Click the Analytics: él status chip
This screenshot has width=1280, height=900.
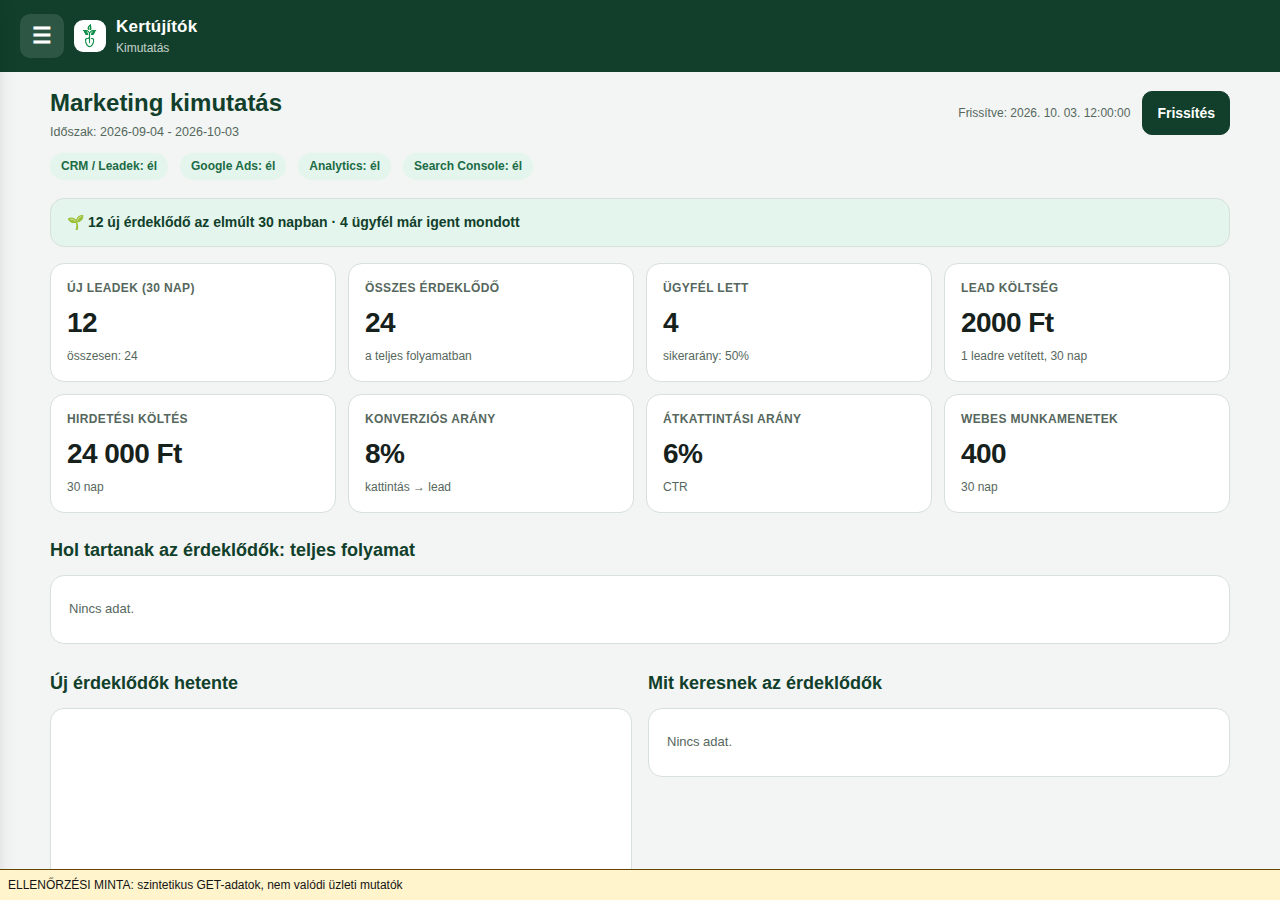click(344, 166)
